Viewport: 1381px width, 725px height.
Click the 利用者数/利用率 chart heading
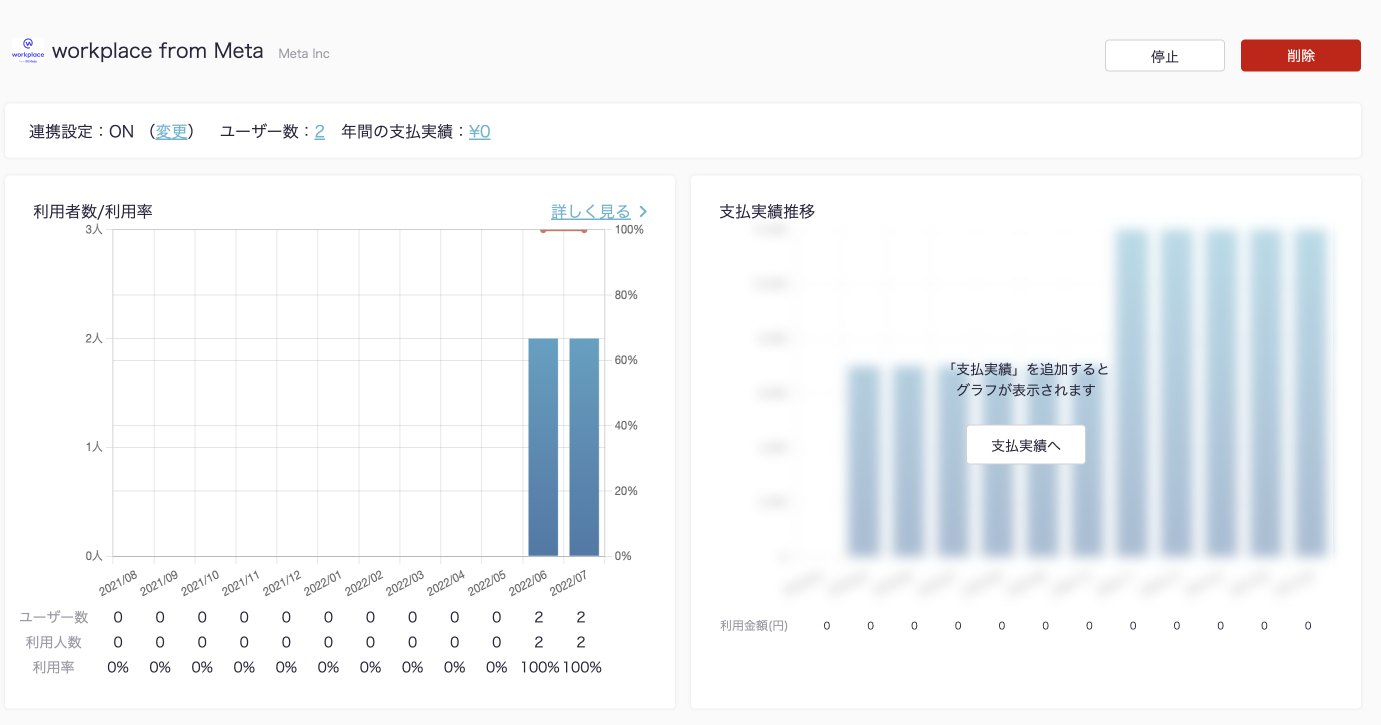click(93, 211)
